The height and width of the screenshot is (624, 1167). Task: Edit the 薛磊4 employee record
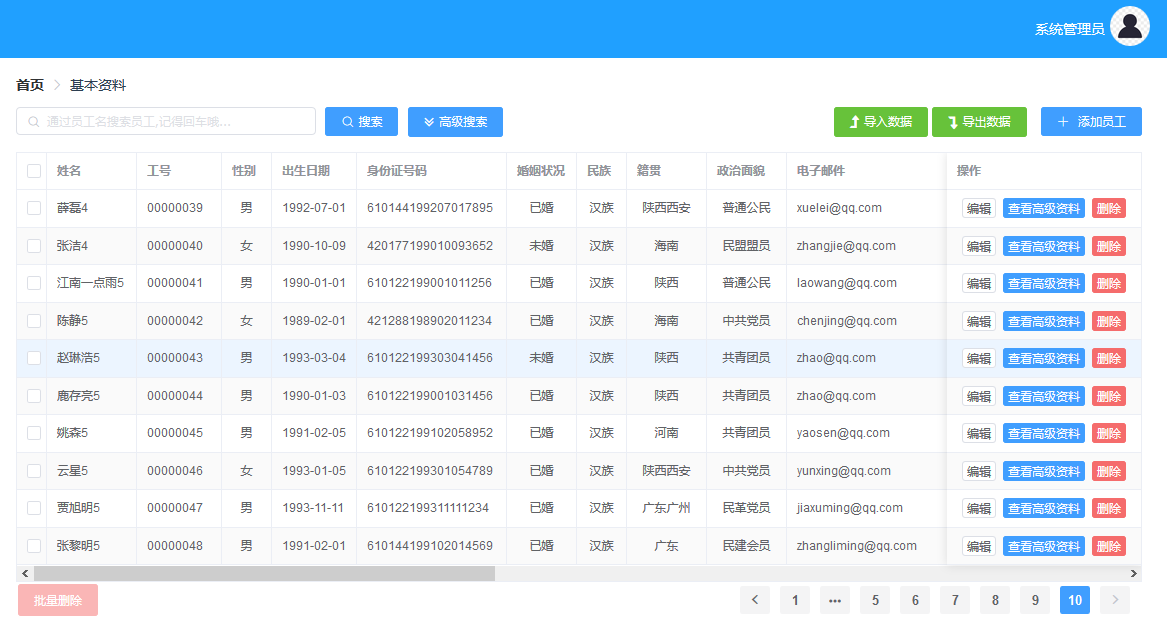[x=979, y=208]
